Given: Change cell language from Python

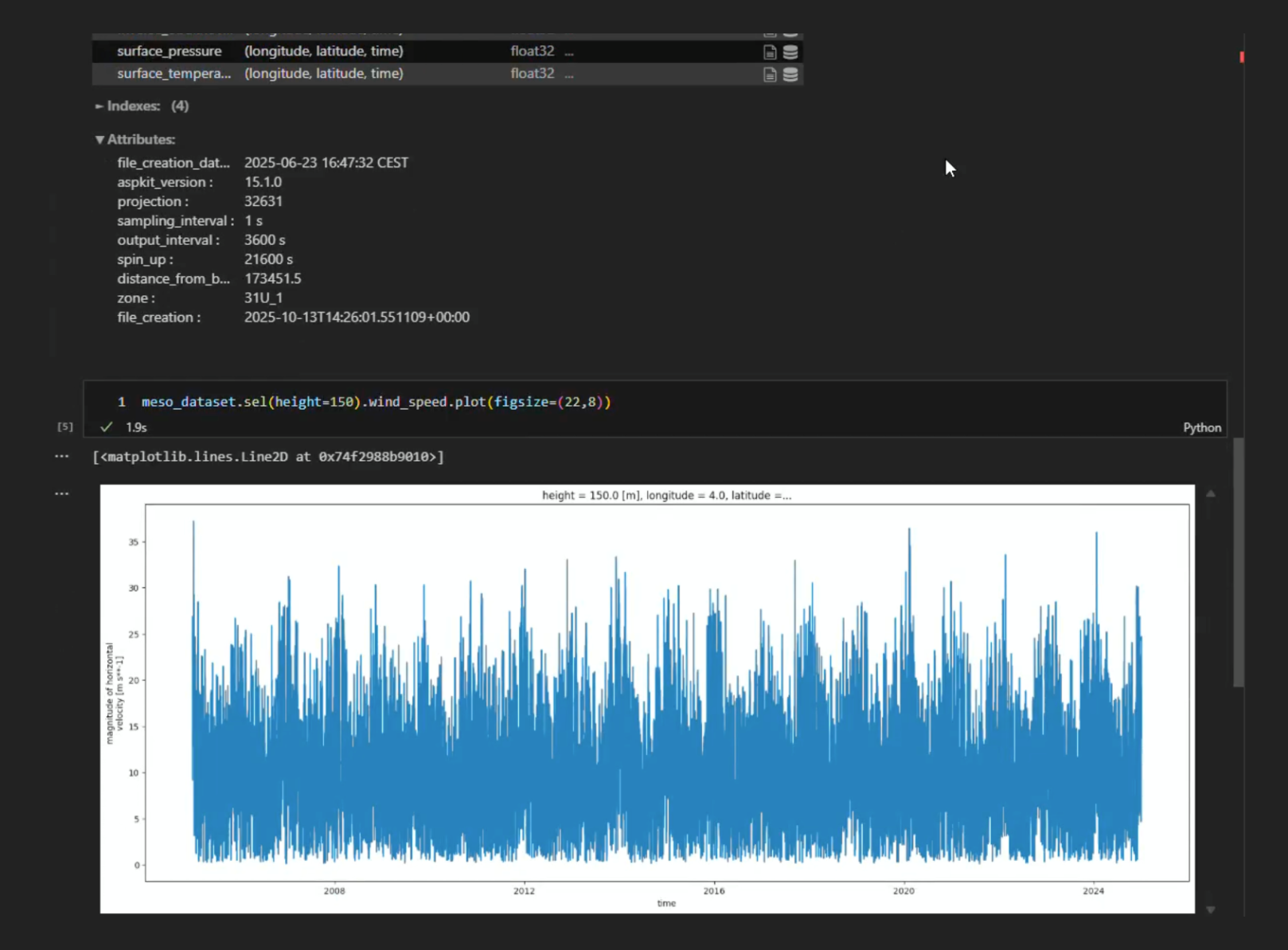Looking at the screenshot, I should [x=1201, y=427].
